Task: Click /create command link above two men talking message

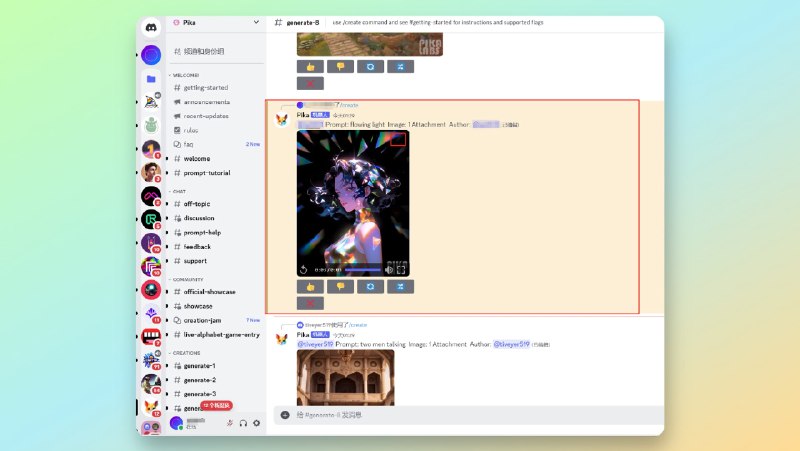Action: (358, 325)
